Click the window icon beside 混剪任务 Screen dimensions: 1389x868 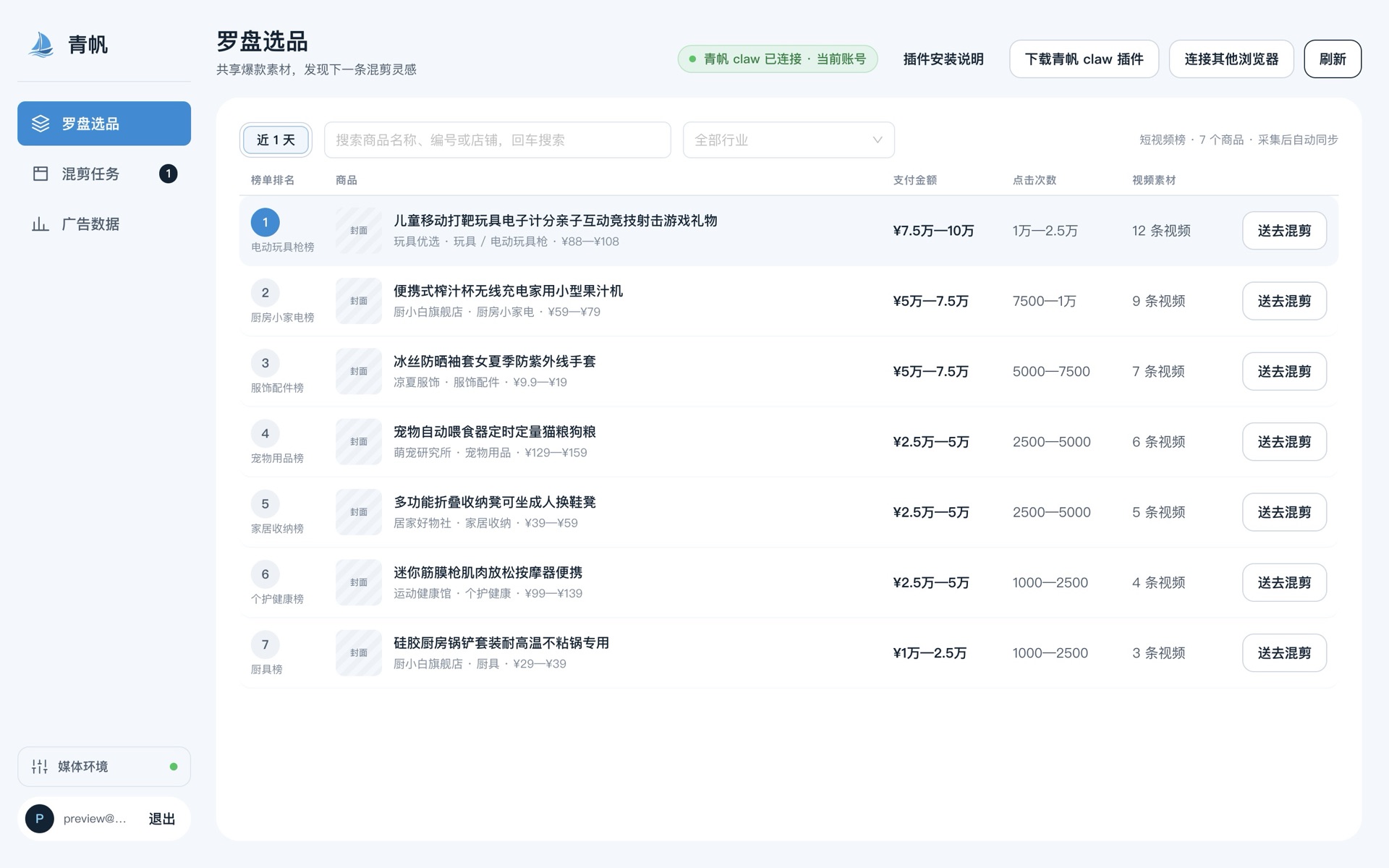(x=41, y=174)
